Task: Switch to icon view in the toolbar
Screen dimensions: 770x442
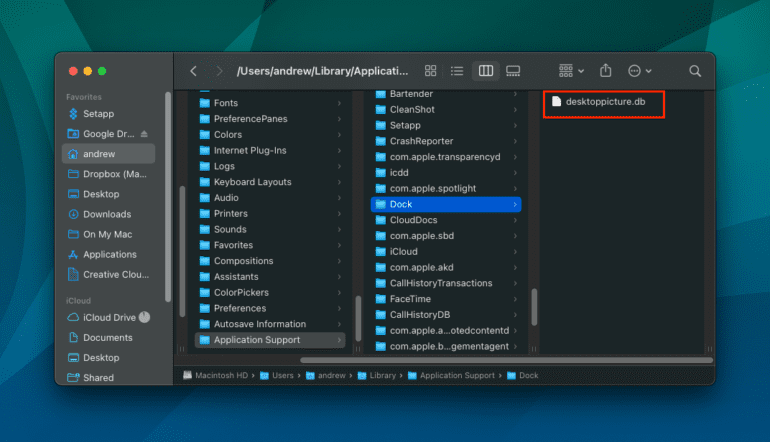Action: (x=431, y=71)
